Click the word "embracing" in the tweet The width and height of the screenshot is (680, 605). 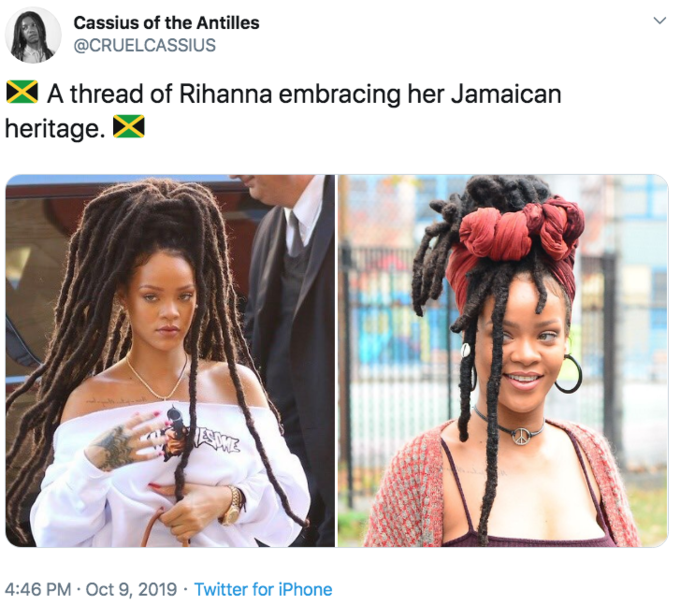(x=340, y=95)
